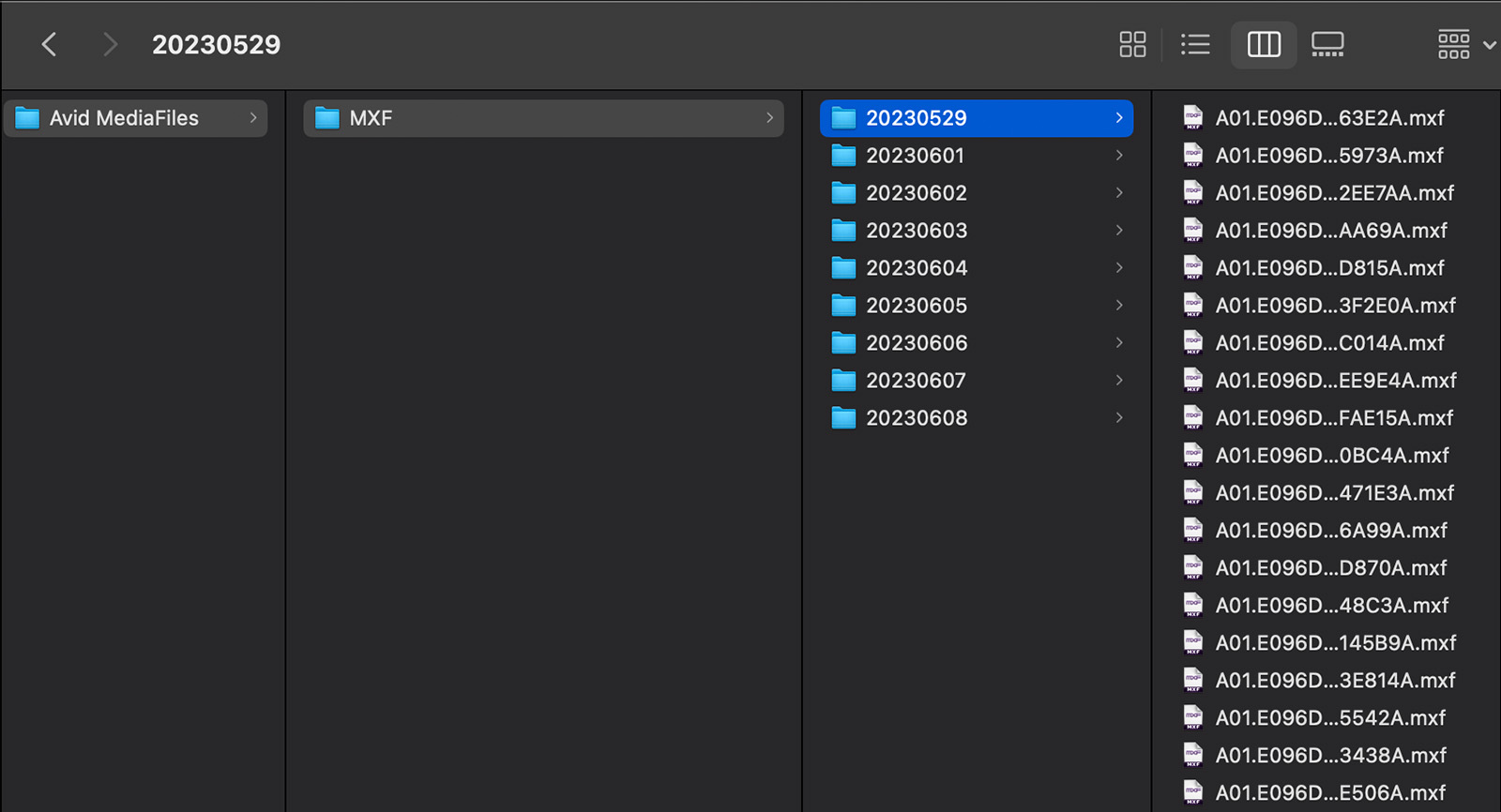Select the column view button
This screenshot has width=1501, height=812.
tap(1264, 44)
